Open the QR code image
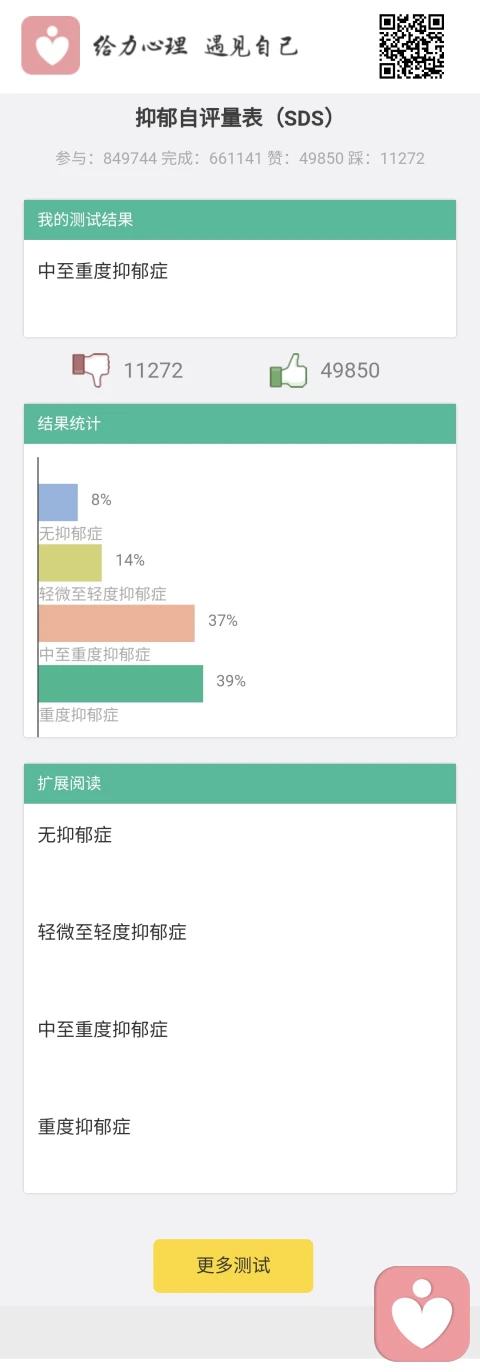This screenshot has height=1372, width=480. coord(411,46)
